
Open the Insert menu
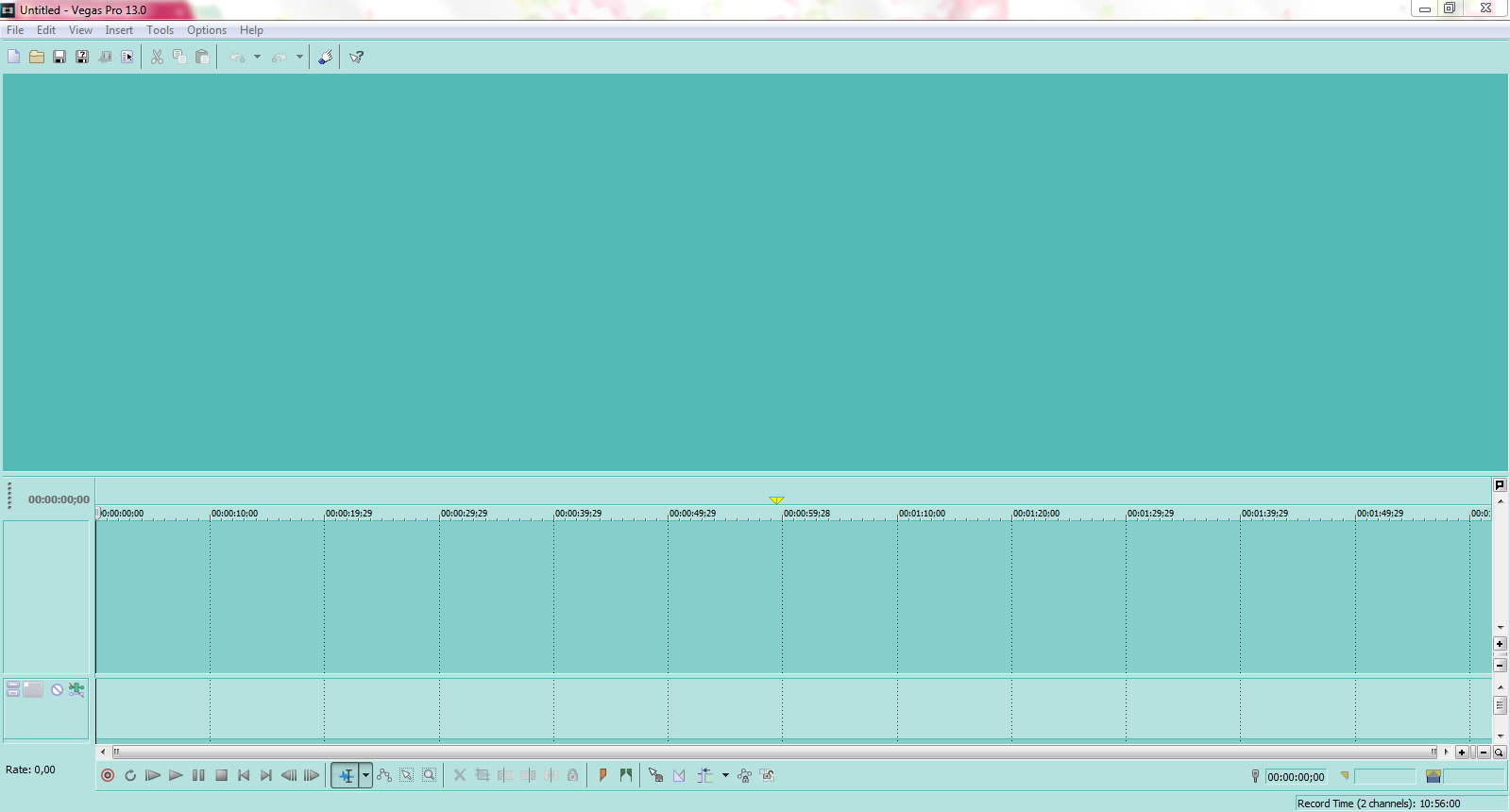(119, 30)
